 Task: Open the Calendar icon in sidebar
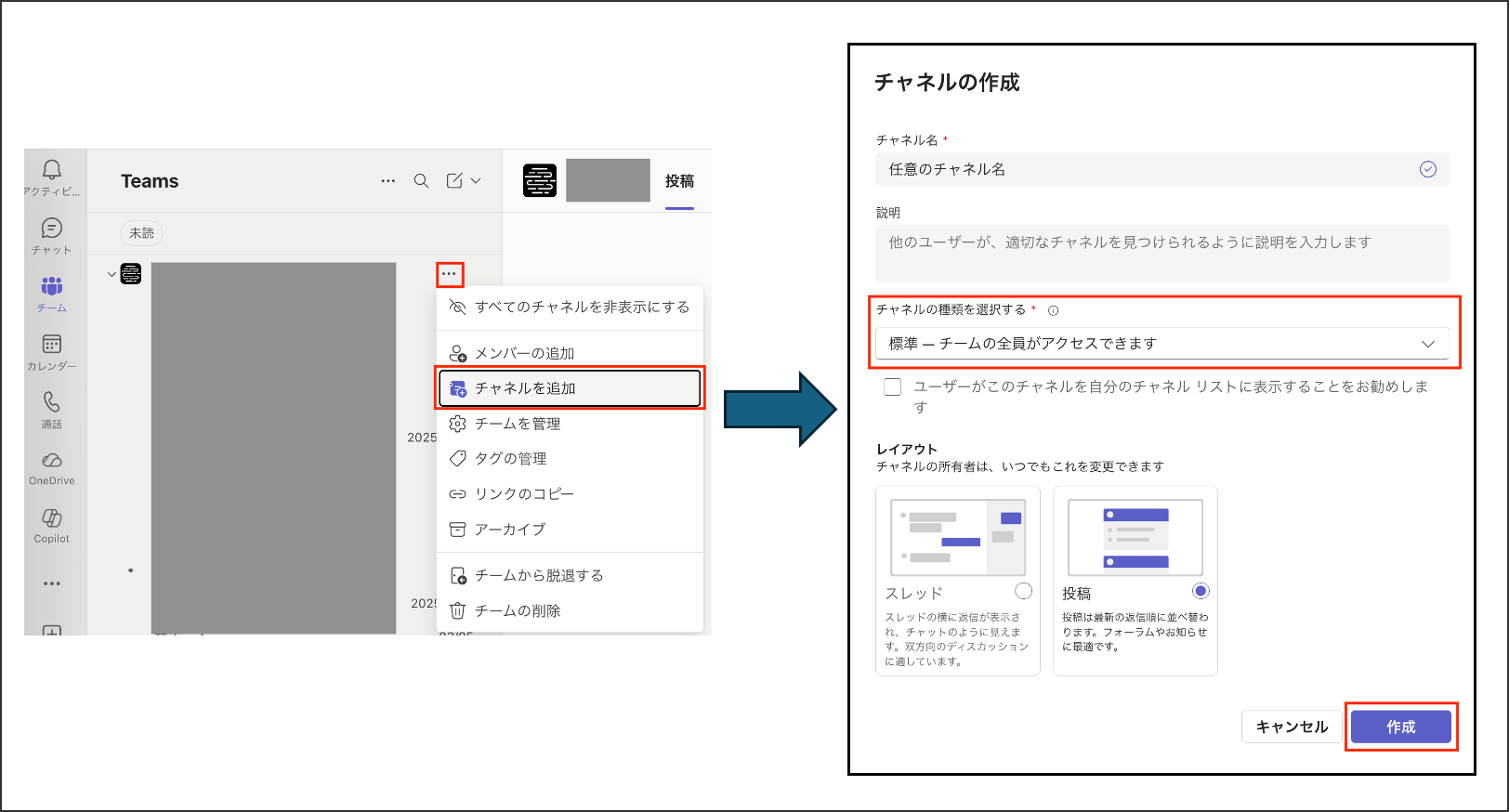coord(52,345)
